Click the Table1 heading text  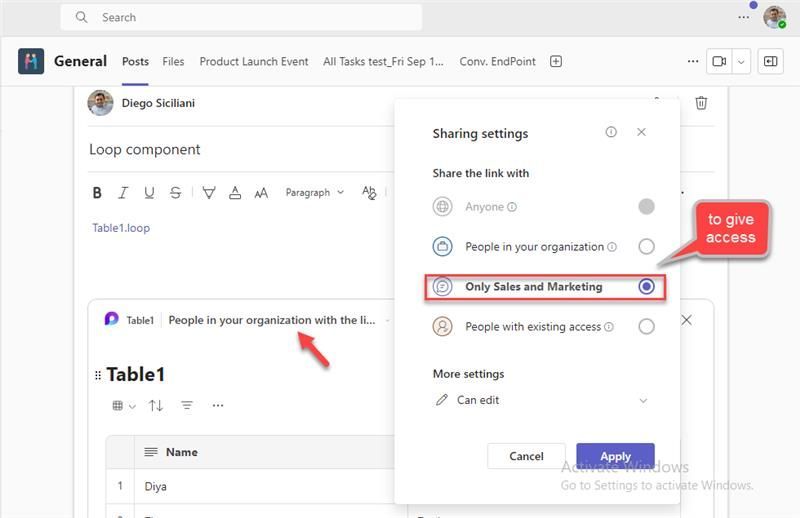[x=136, y=375]
